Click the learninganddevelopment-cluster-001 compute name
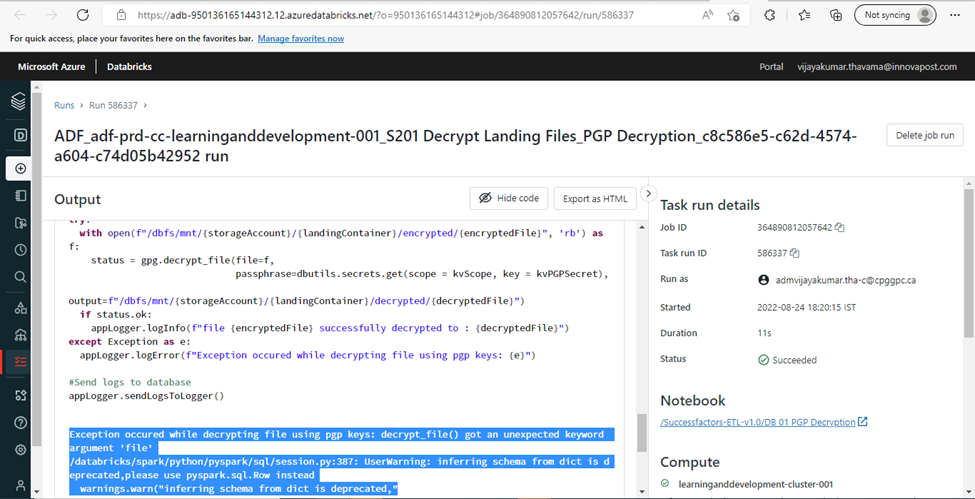This screenshot has width=975, height=499. [756, 484]
